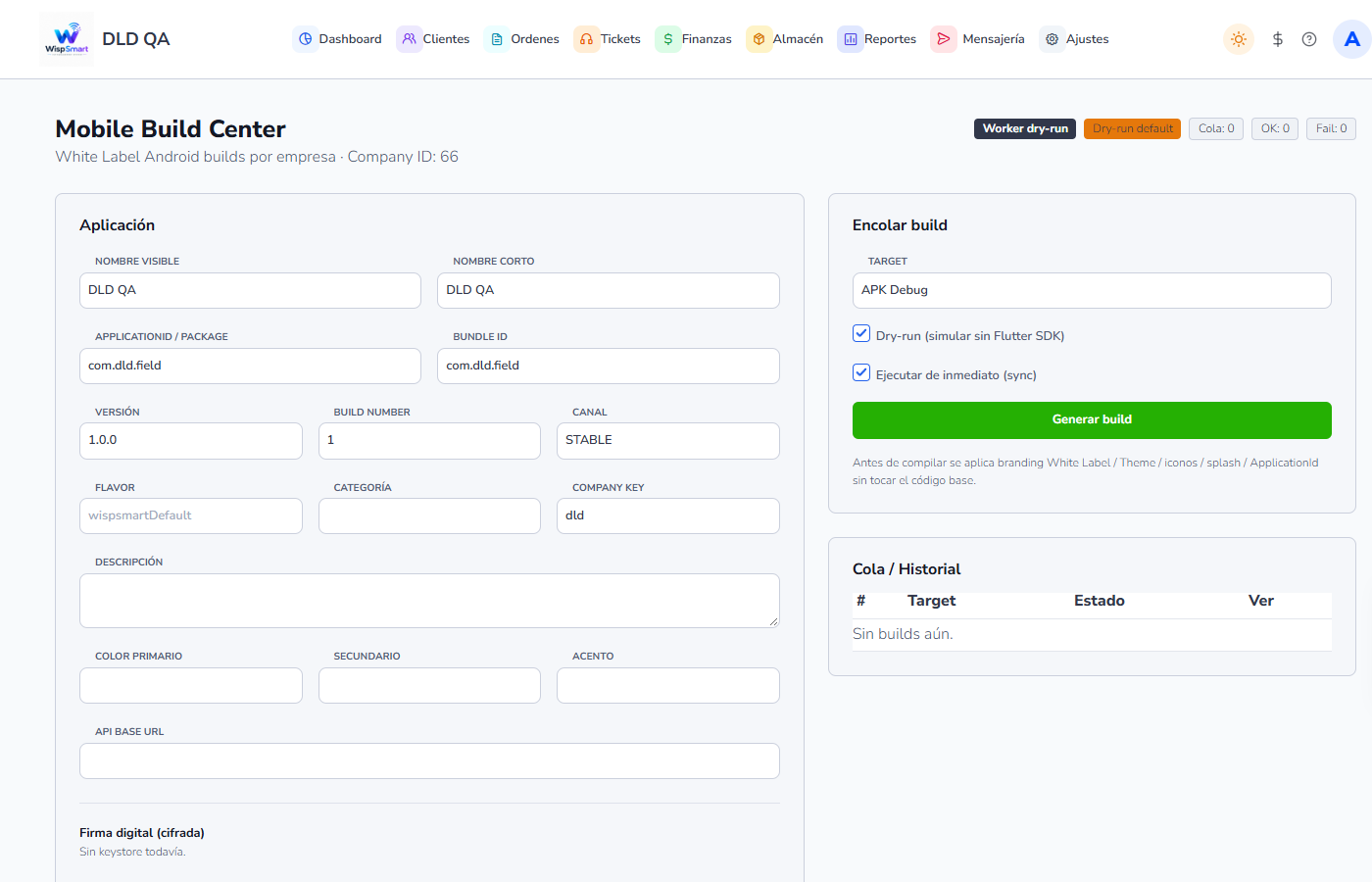This screenshot has width=1372, height=882.
Task: Open the Tickets menu label
Action: point(620,39)
